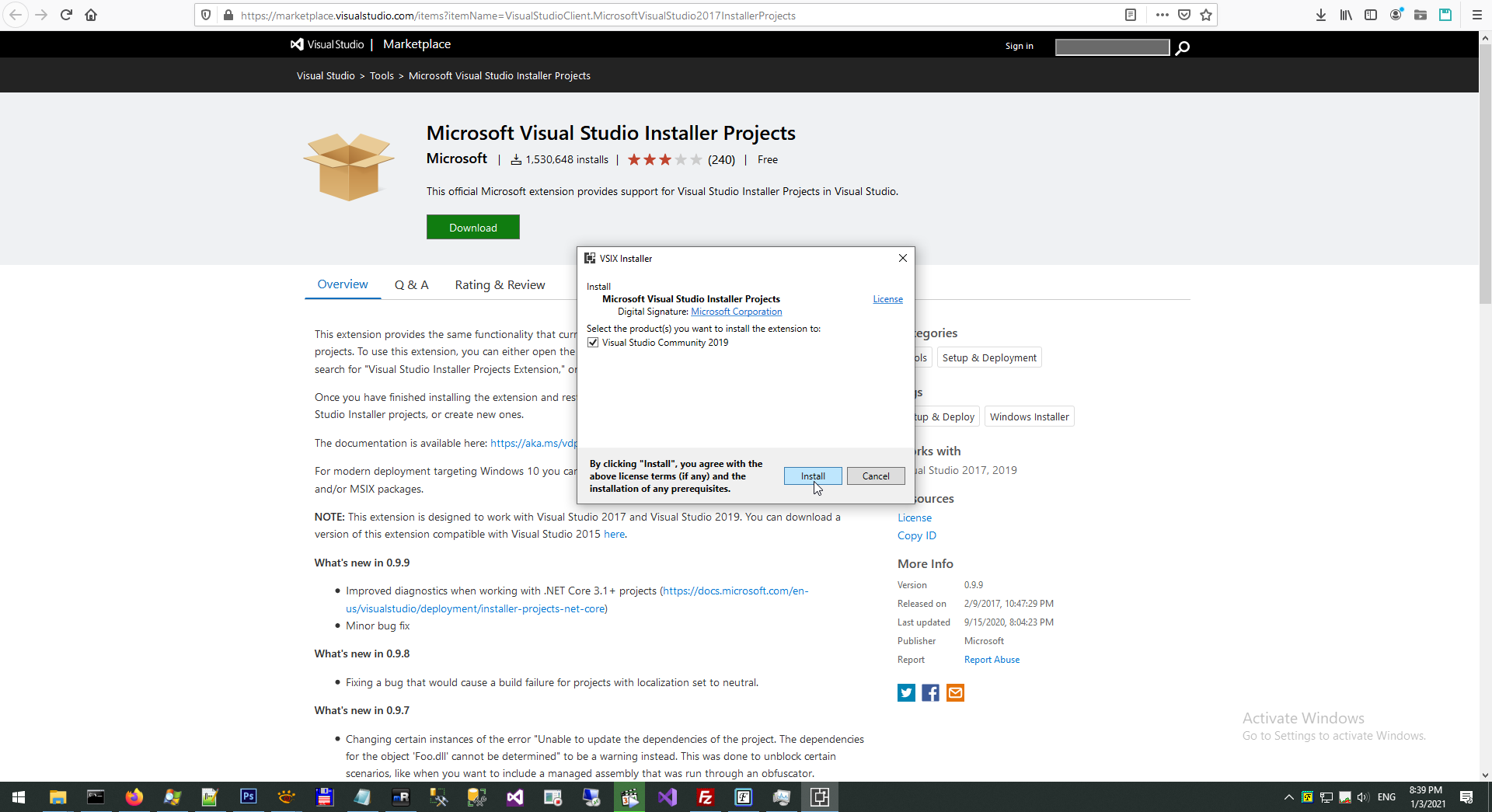The image size is (1492, 812).
Task: Click the green Download button
Action: click(473, 227)
